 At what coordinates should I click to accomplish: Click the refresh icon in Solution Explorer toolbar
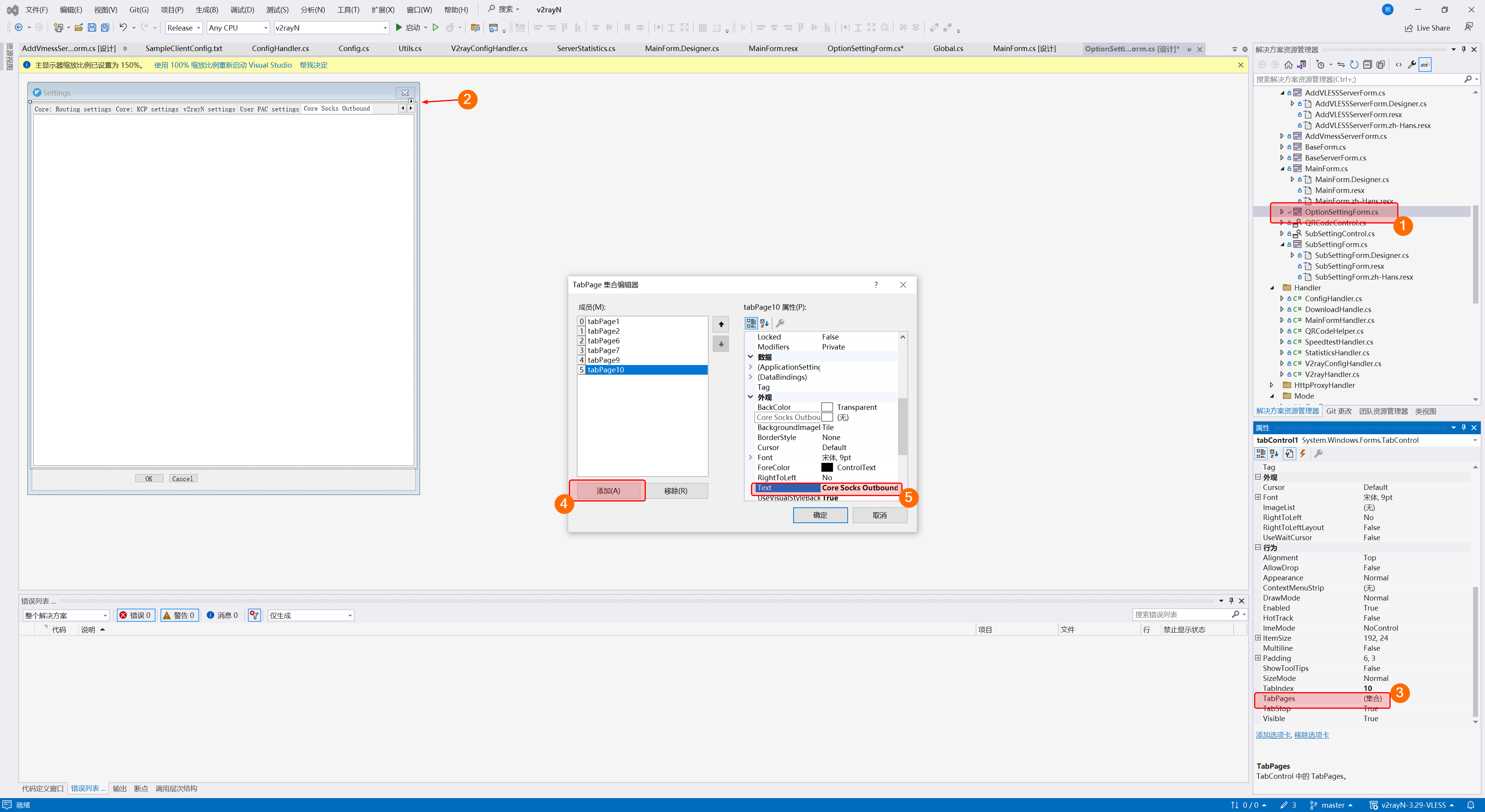[x=1354, y=65]
